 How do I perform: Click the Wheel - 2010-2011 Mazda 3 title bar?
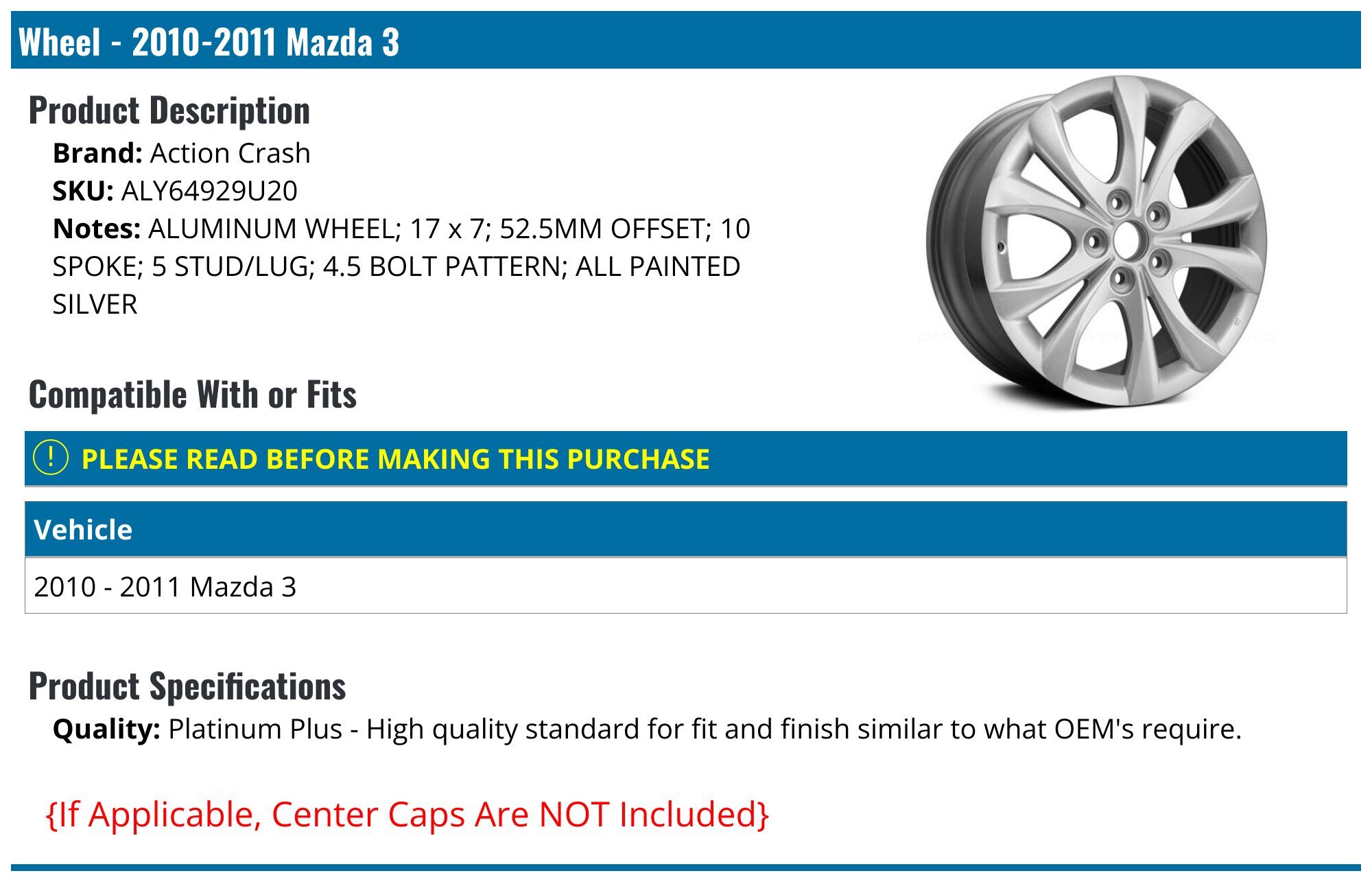click(686, 40)
